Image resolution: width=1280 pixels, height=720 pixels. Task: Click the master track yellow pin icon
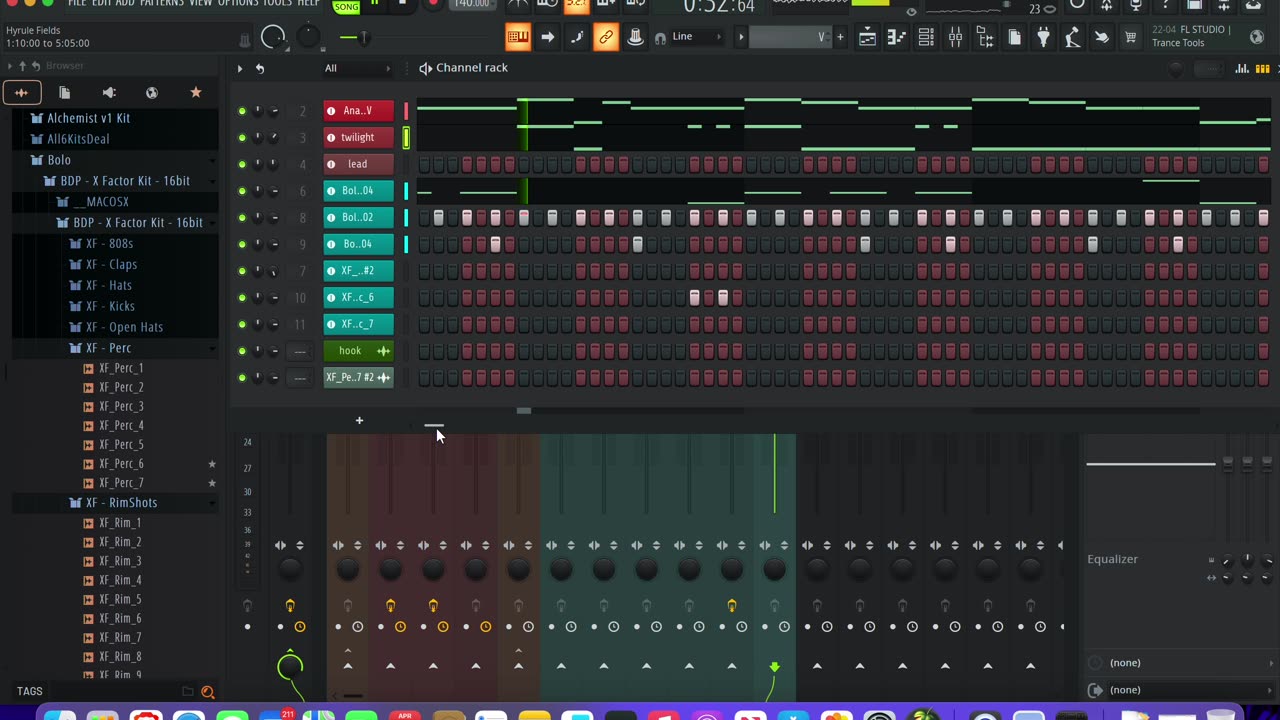coord(290,605)
